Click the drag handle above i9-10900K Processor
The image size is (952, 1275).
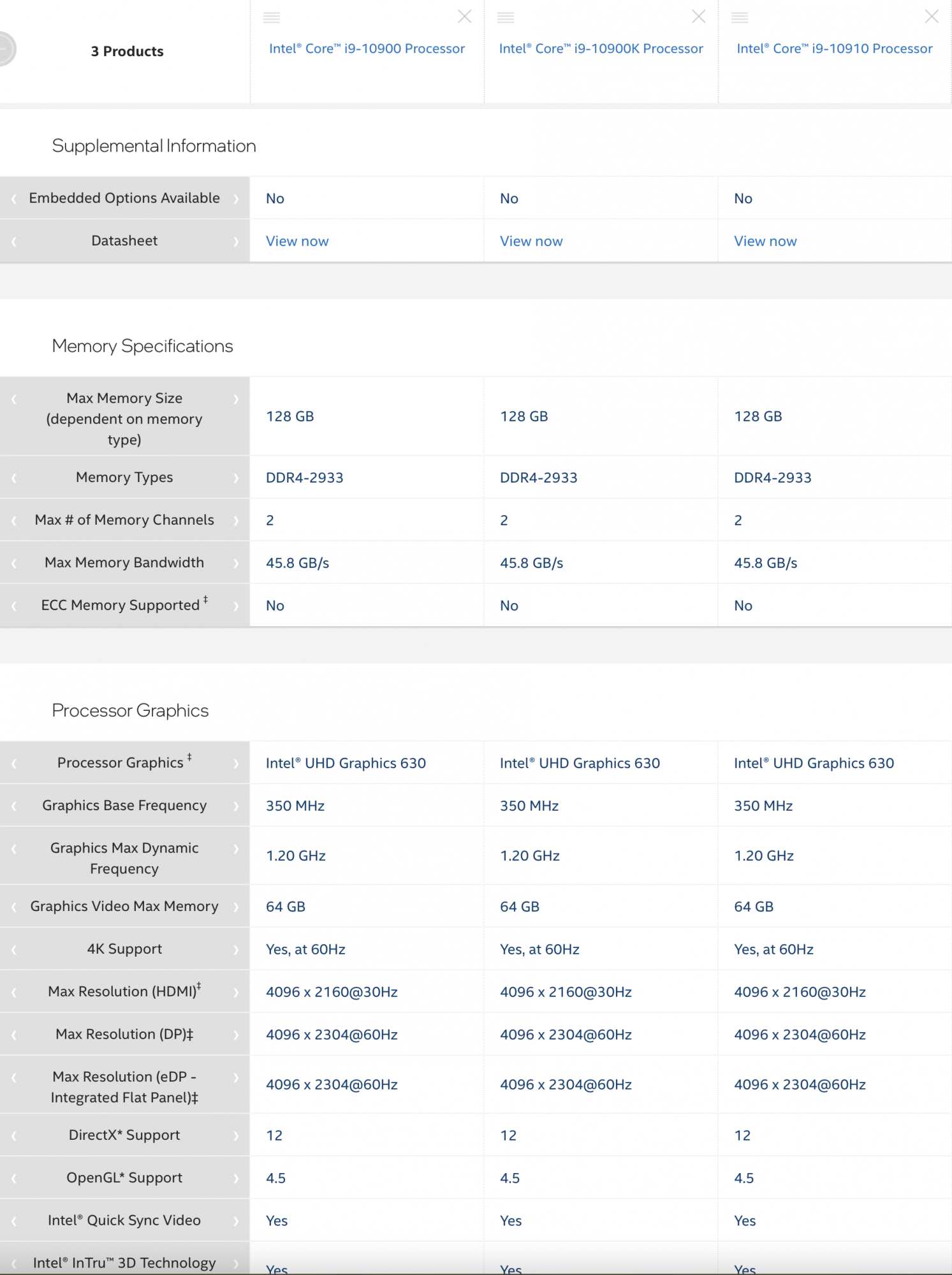tap(506, 18)
